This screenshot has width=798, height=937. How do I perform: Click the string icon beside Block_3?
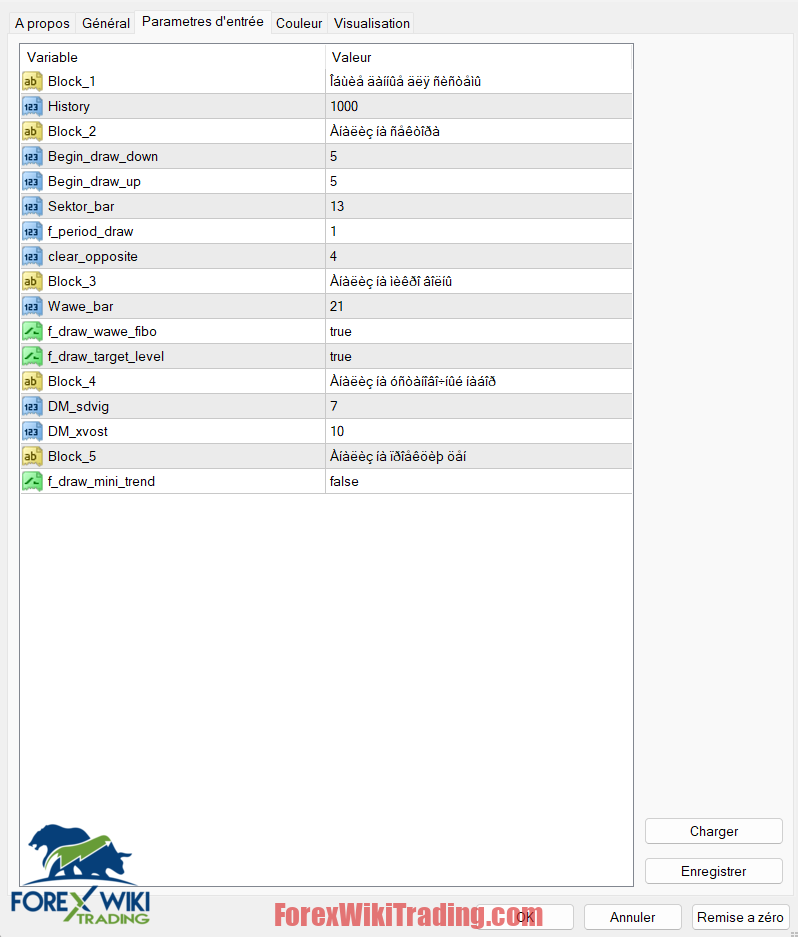coord(32,281)
